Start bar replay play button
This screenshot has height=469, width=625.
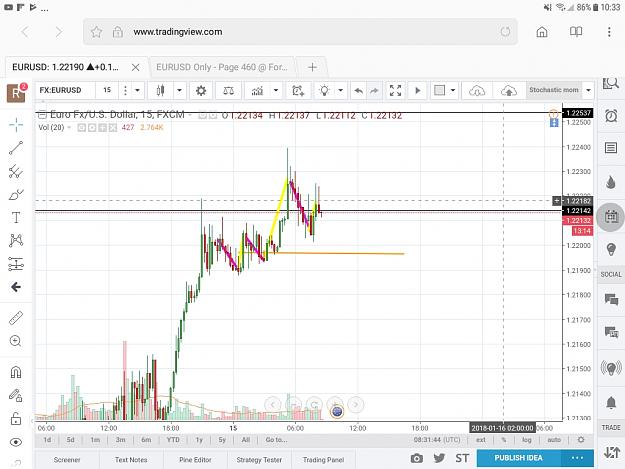click(417, 90)
